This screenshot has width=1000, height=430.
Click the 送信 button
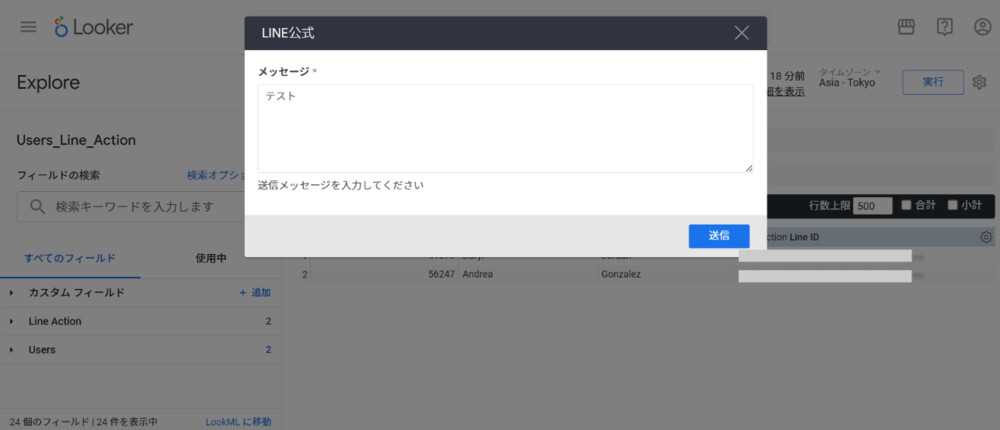(x=719, y=236)
